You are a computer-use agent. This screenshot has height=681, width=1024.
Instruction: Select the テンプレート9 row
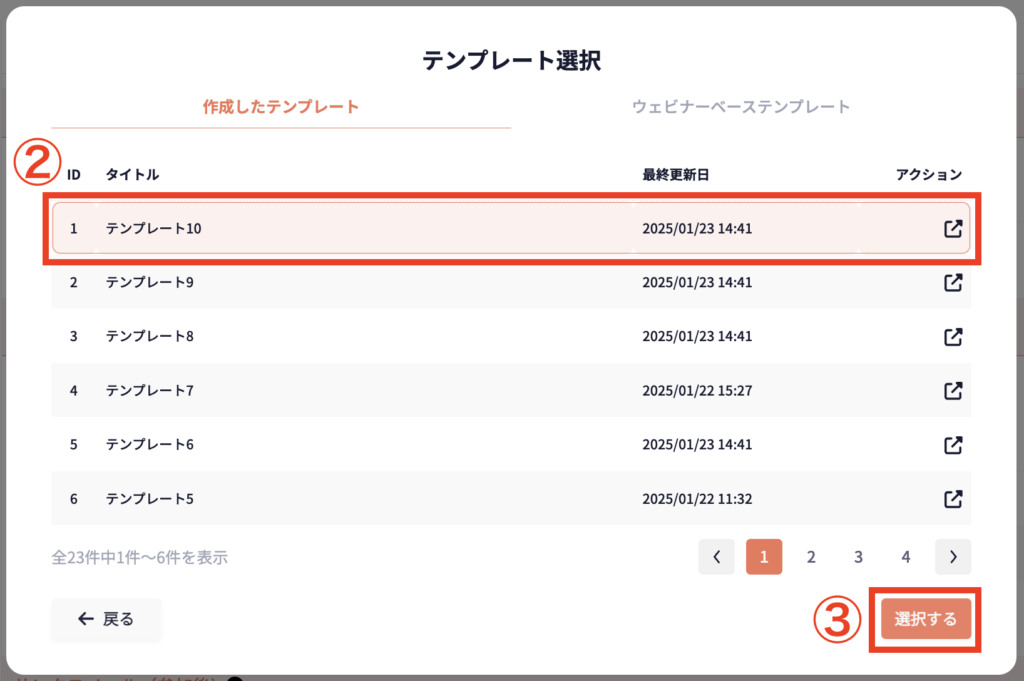[400, 282]
